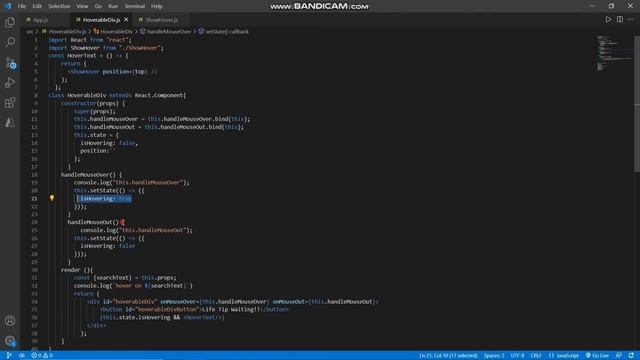This screenshot has width=640, height=360.
Task: Change line ending via CRLF
Action: tap(536, 356)
